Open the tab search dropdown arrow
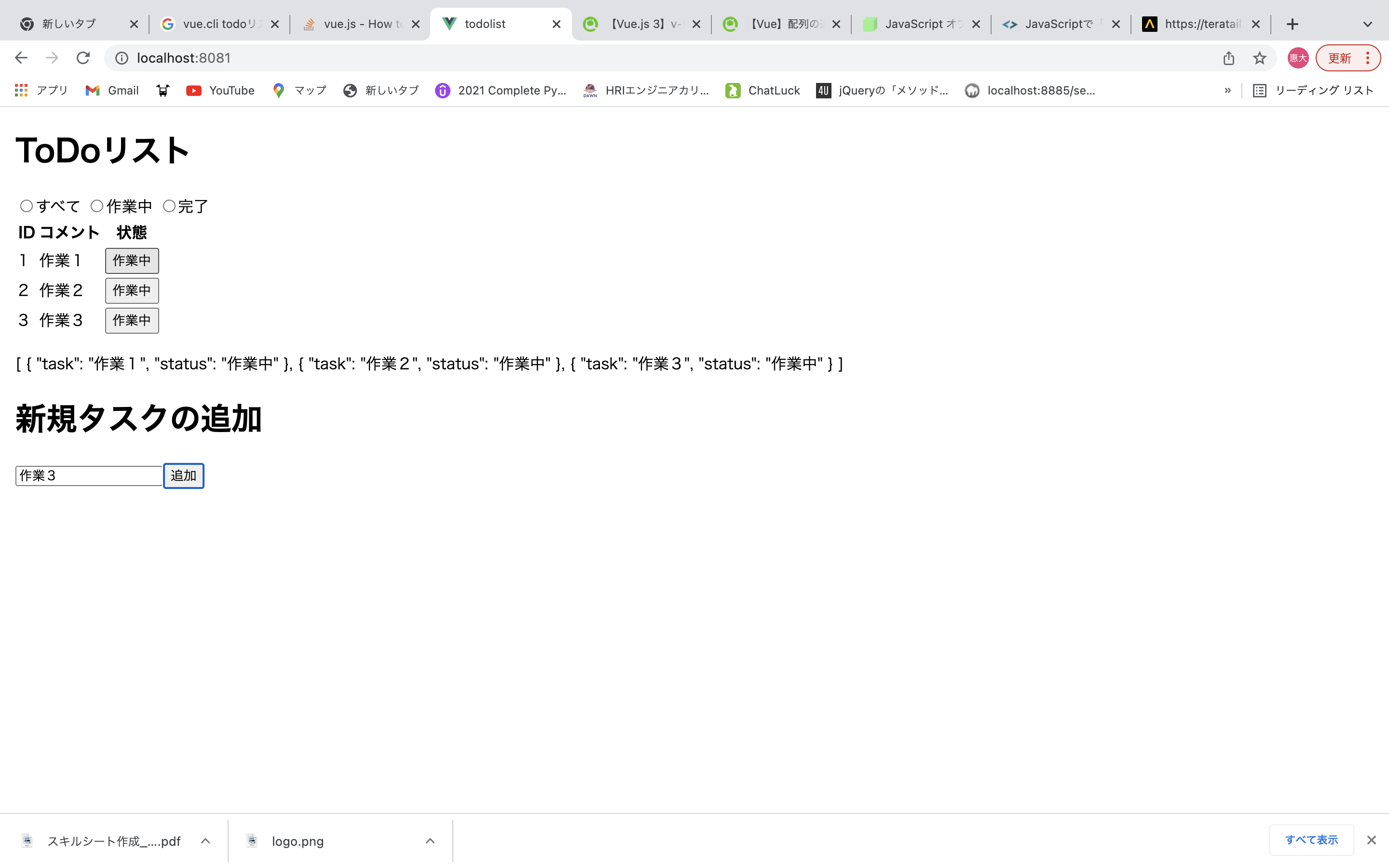Image resolution: width=1389 pixels, height=868 pixels. point(1368,24)
